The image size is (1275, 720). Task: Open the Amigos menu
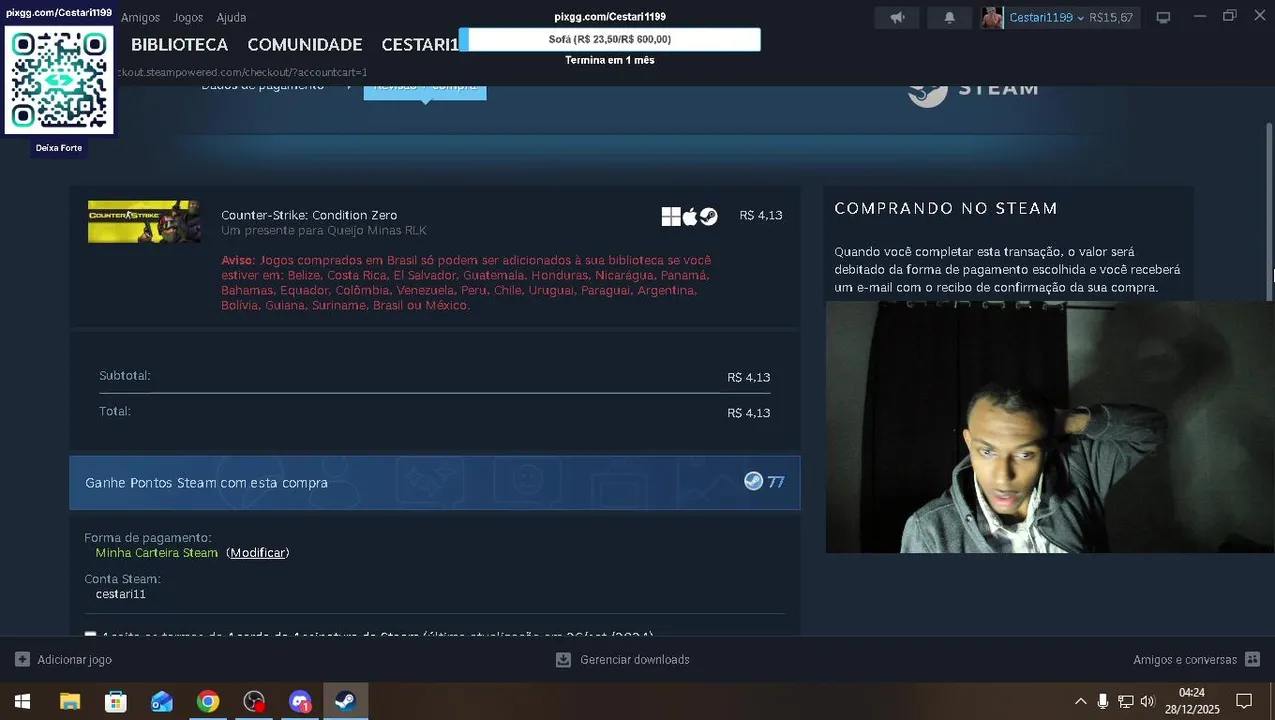click(140, 18)
